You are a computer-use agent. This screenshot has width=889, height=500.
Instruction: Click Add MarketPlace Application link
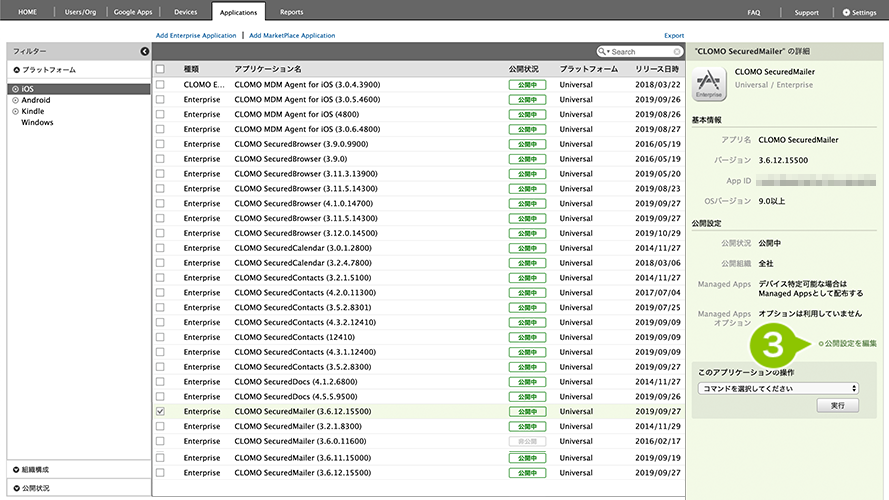[292, 35]
